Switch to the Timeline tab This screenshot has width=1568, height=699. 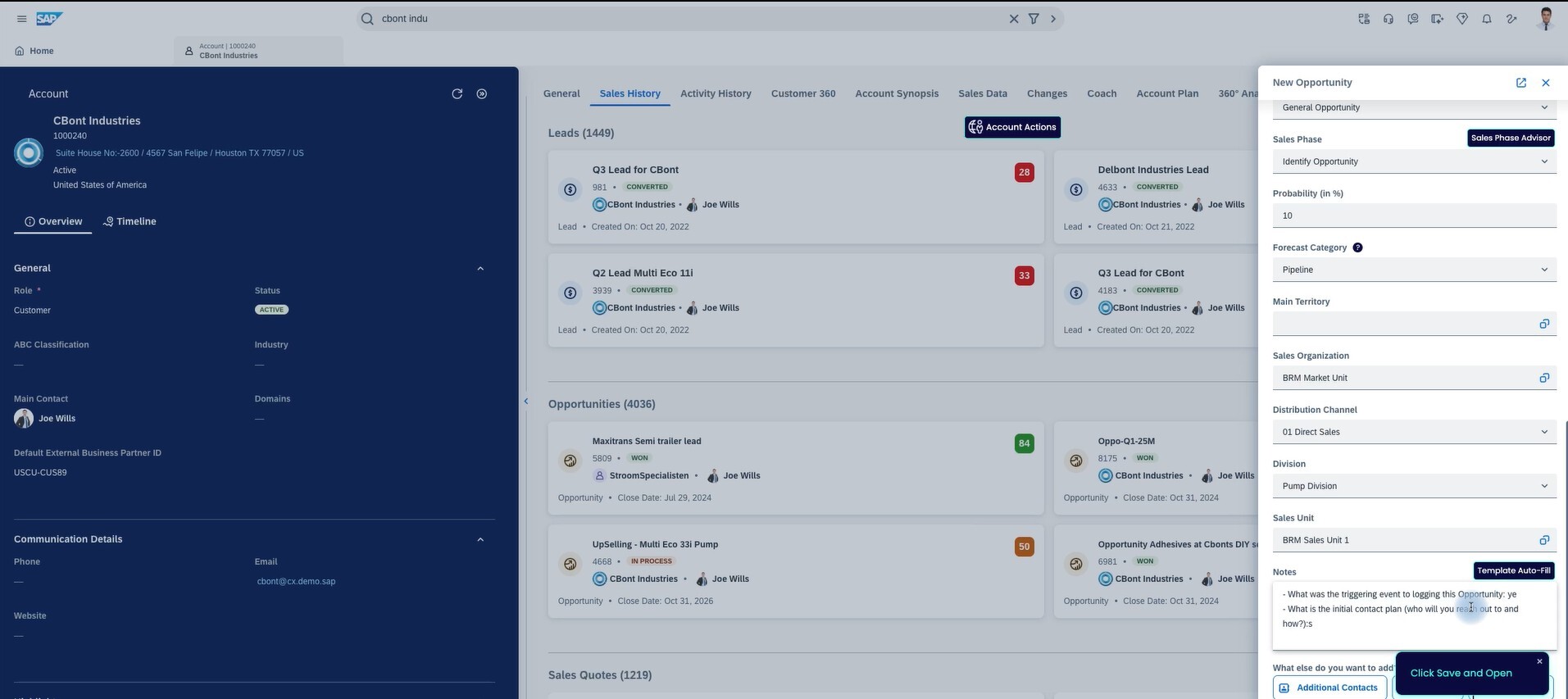(130, 221)
